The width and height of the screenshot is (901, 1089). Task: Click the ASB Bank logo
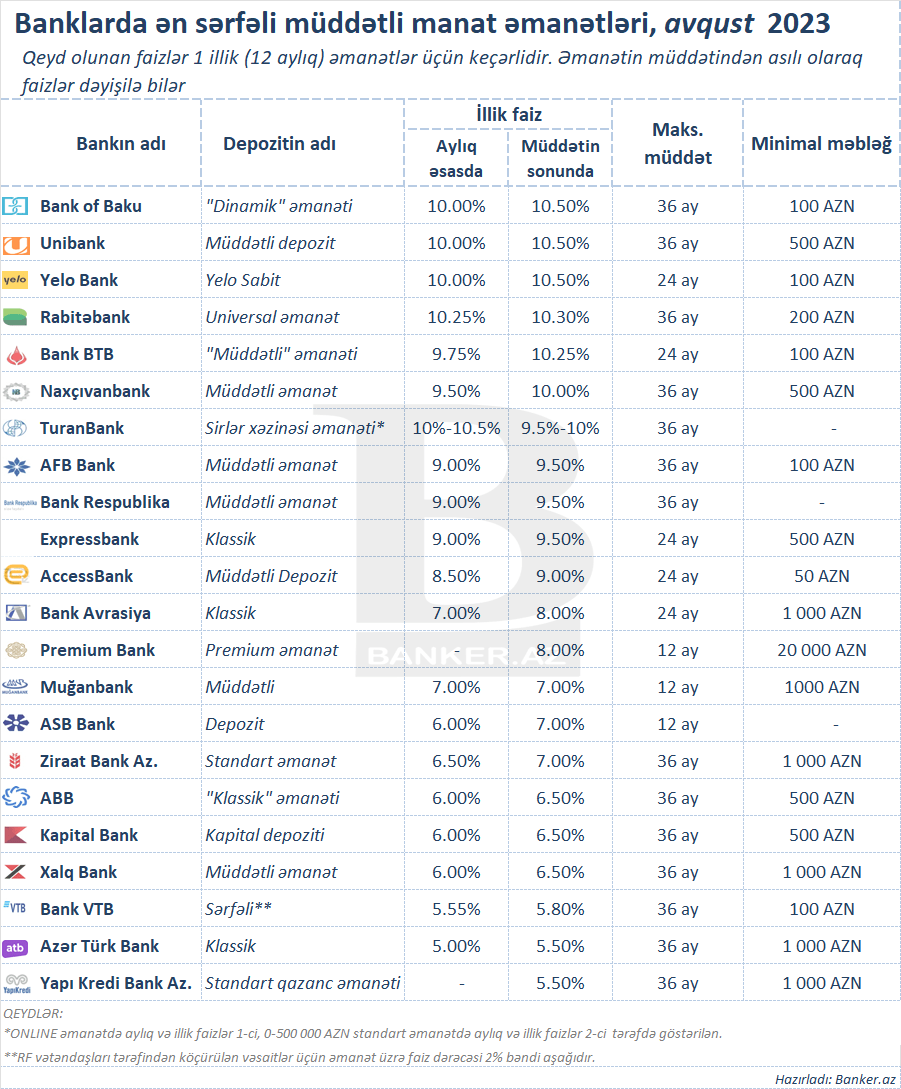[x=16, y=724]
